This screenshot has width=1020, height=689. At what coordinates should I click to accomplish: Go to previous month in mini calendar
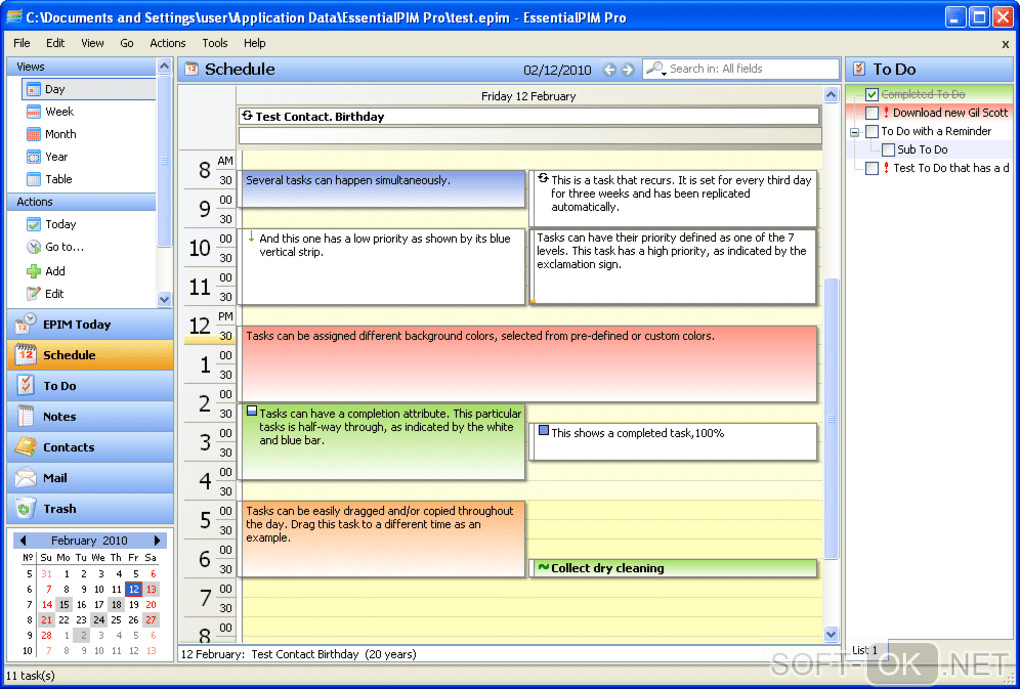[23, 540]
